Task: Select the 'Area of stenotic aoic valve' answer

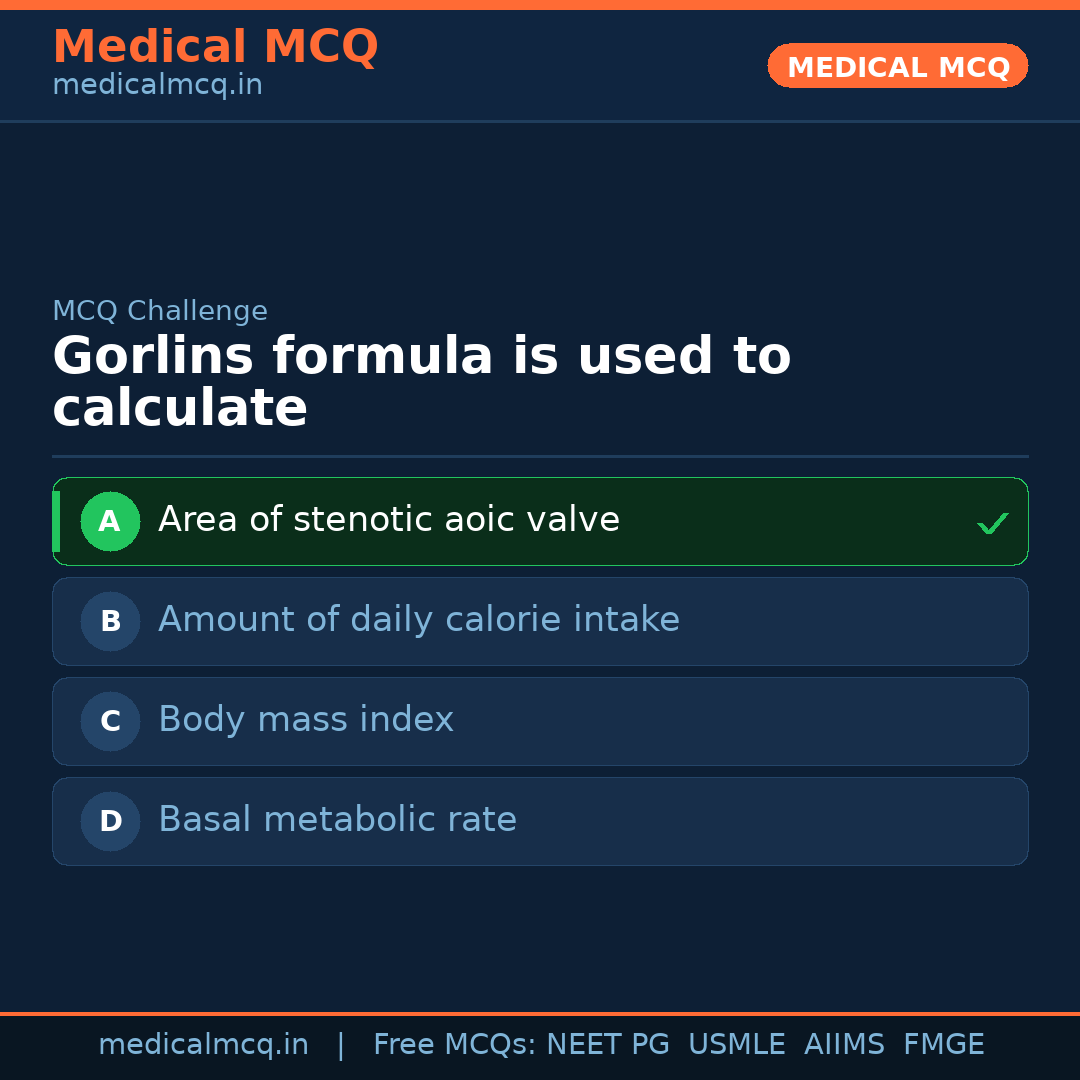Action: pos(389,520)
